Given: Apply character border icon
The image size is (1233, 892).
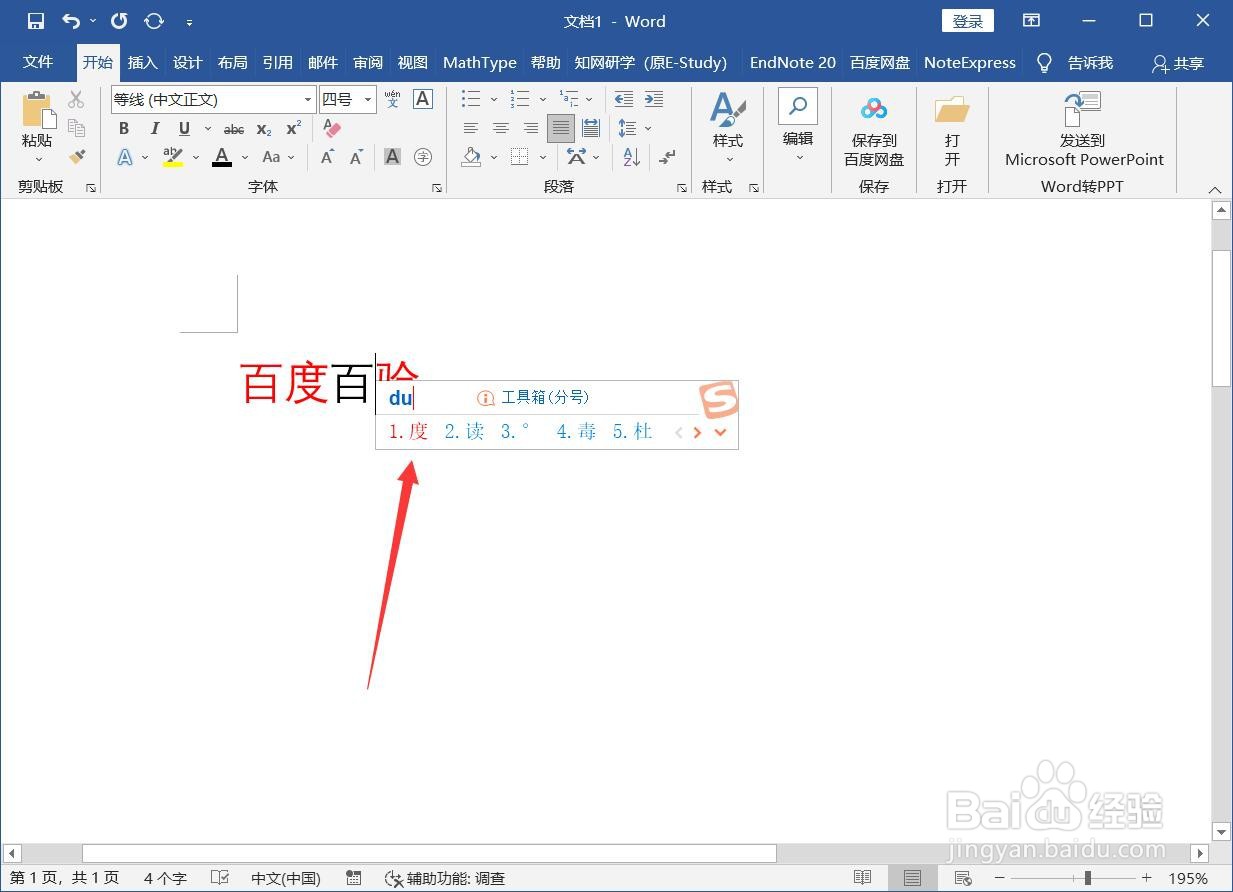Looking at the screenshot, I should point(423,99).
